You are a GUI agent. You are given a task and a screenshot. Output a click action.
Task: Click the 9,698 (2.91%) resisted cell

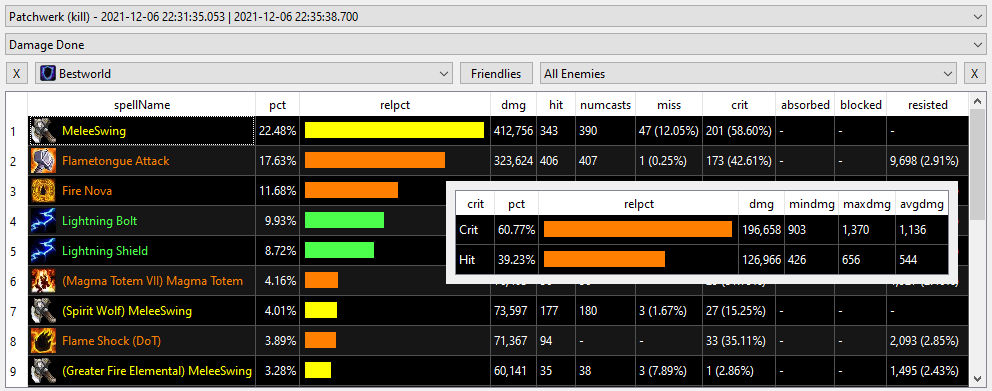(927, 161)
